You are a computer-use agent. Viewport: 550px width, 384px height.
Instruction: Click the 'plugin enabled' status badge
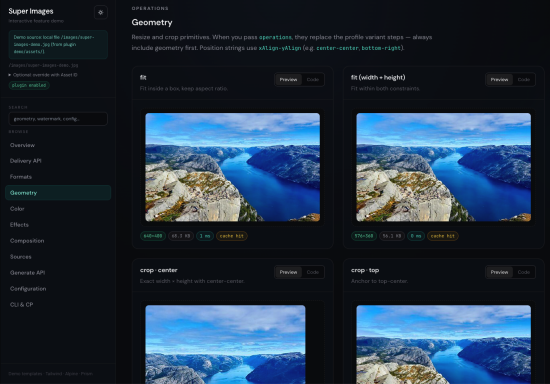[29, 85]
